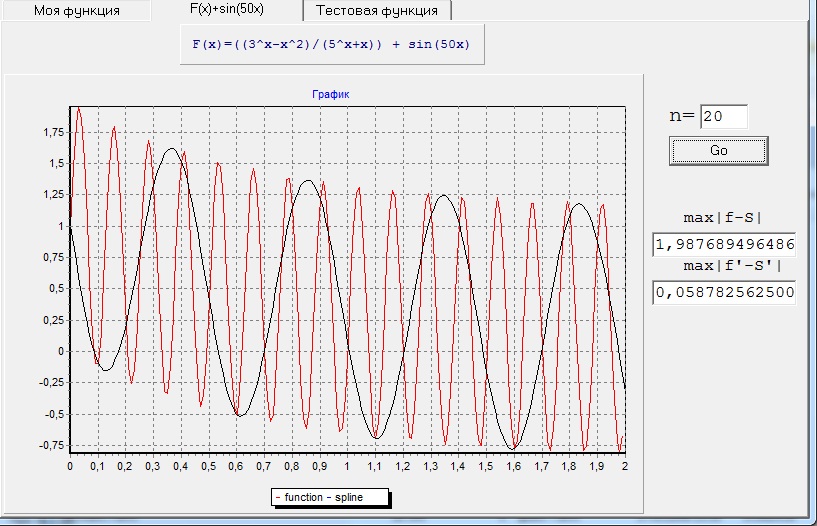Click the График chart title
This screenshot has width=817, height=526.
[x=331, y=94]
